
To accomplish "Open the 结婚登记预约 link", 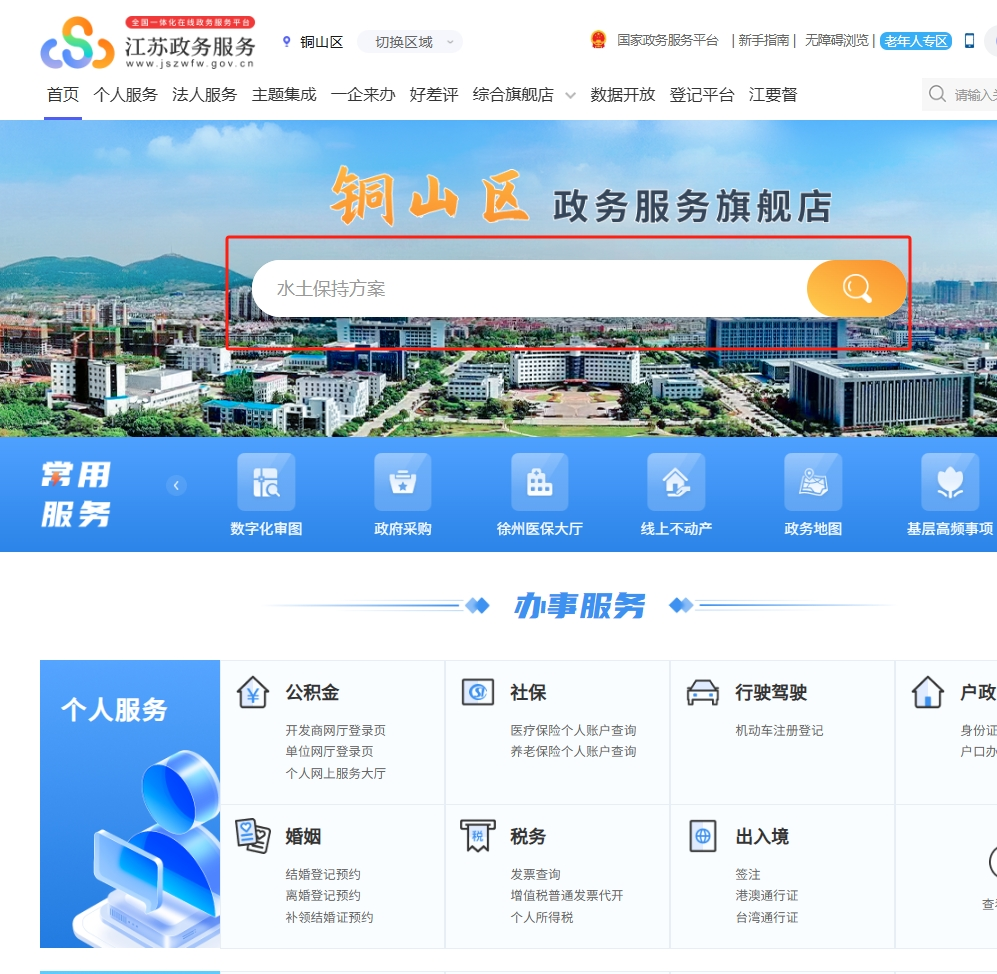I will [323, 875].
